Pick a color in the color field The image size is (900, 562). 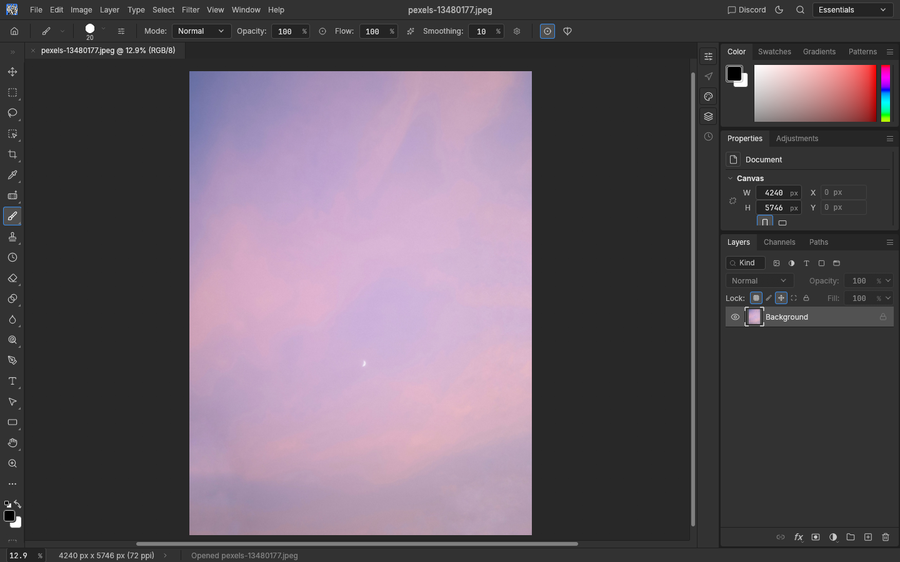click(x=815, y=93)
